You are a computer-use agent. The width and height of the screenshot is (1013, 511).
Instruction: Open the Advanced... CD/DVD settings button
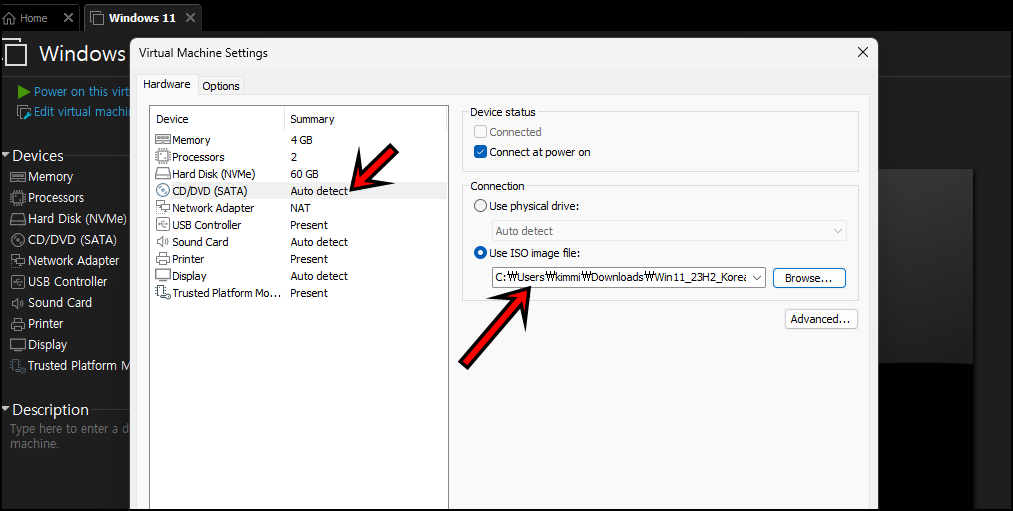click(821, 319)
